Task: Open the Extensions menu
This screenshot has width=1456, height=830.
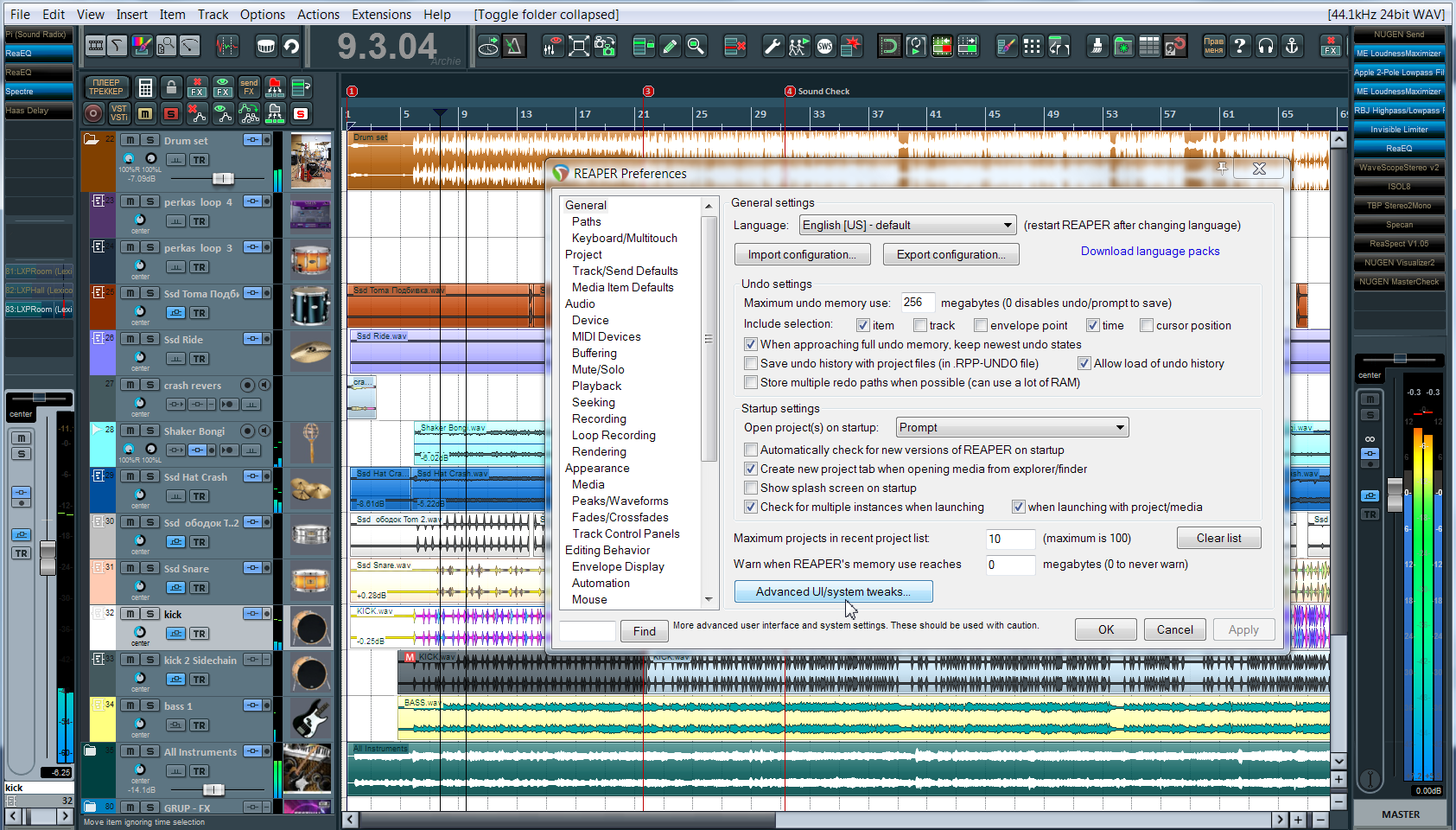Action: click(x=381, y=14)
